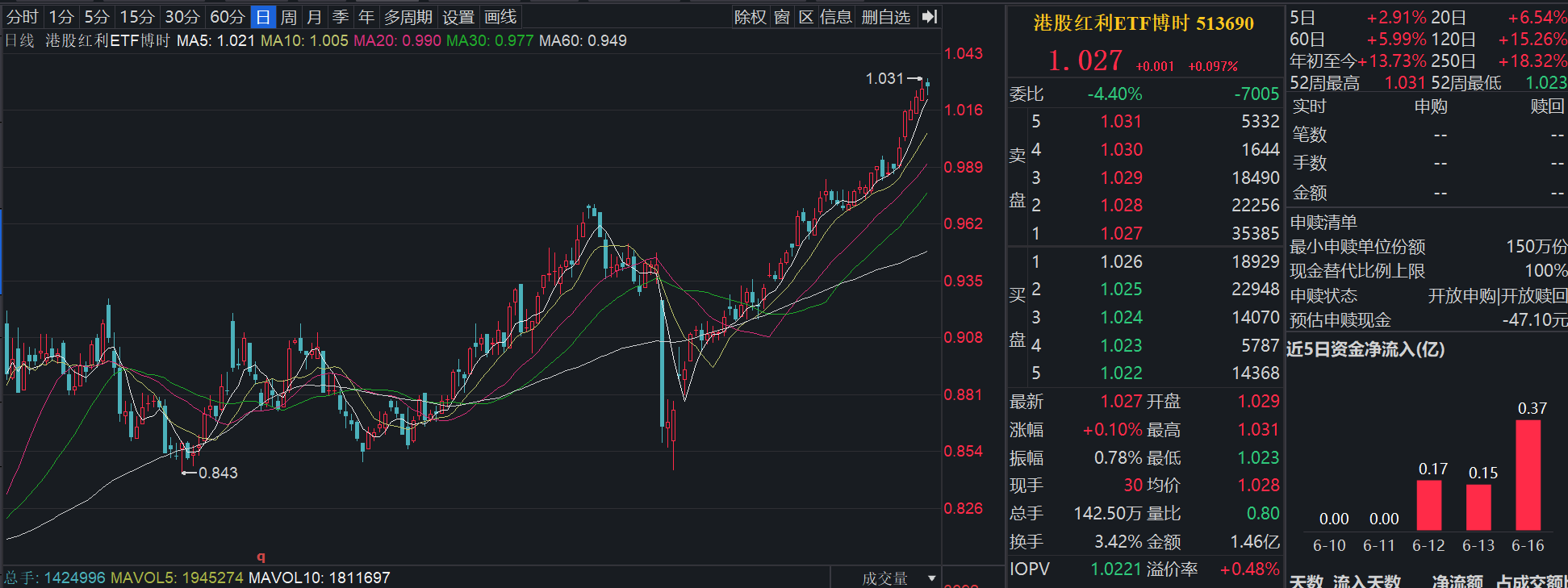Click the 申赎清单 section heading
Viewport: 1568px width, 588px height.
[x=1323, y=222]
